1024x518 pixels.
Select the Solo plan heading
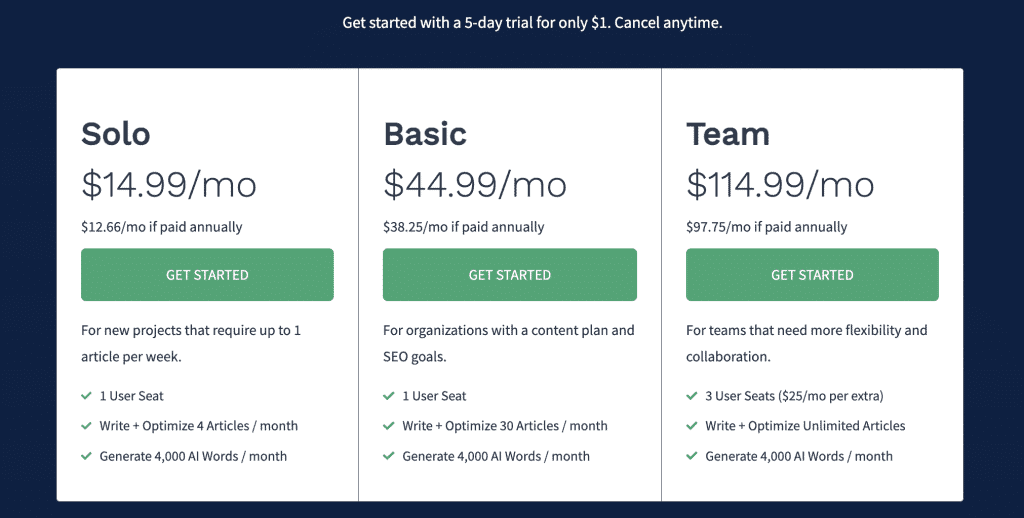[116, 134]
